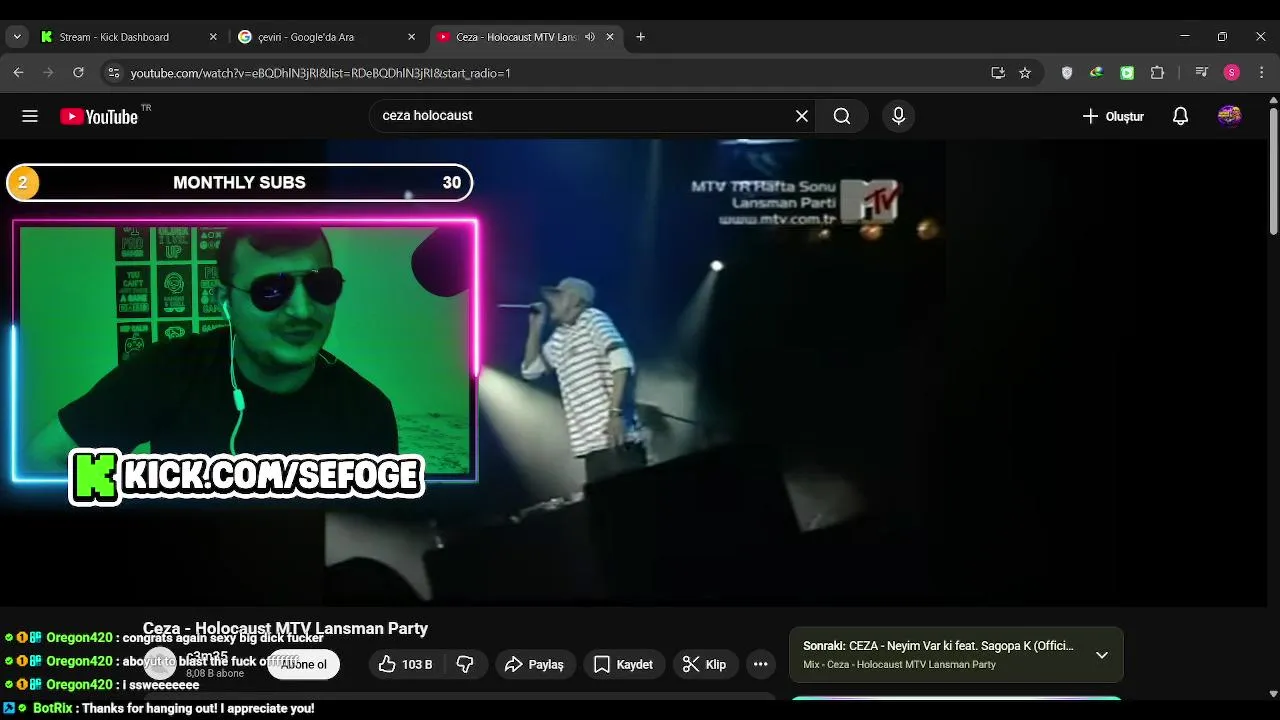View site information icon in address bar
The height and width of the screenshot is (720, 1280).
[114, 73]
